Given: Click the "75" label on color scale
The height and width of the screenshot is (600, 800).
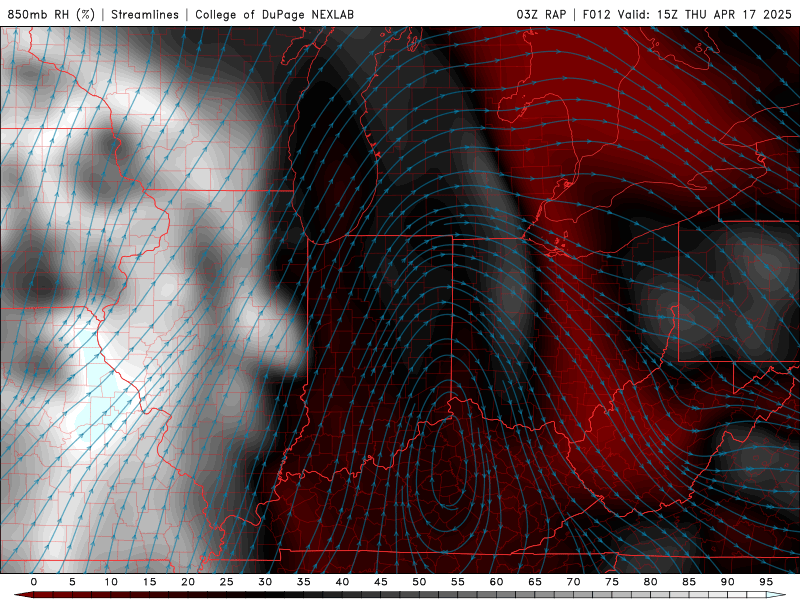Looking at the screenshot, I should (x=612, y=582).
